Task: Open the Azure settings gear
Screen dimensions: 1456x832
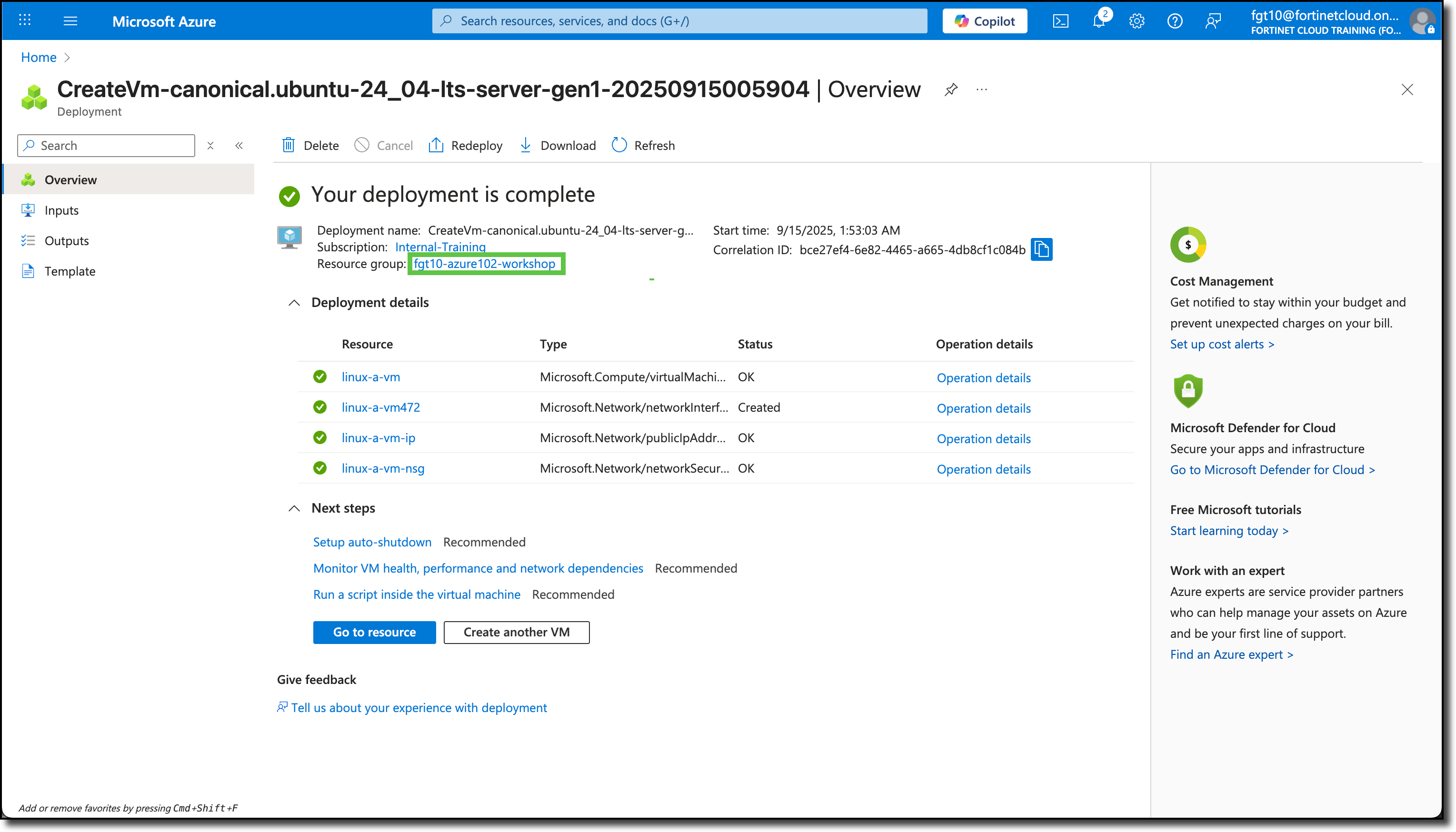Action: point(1137,20)
